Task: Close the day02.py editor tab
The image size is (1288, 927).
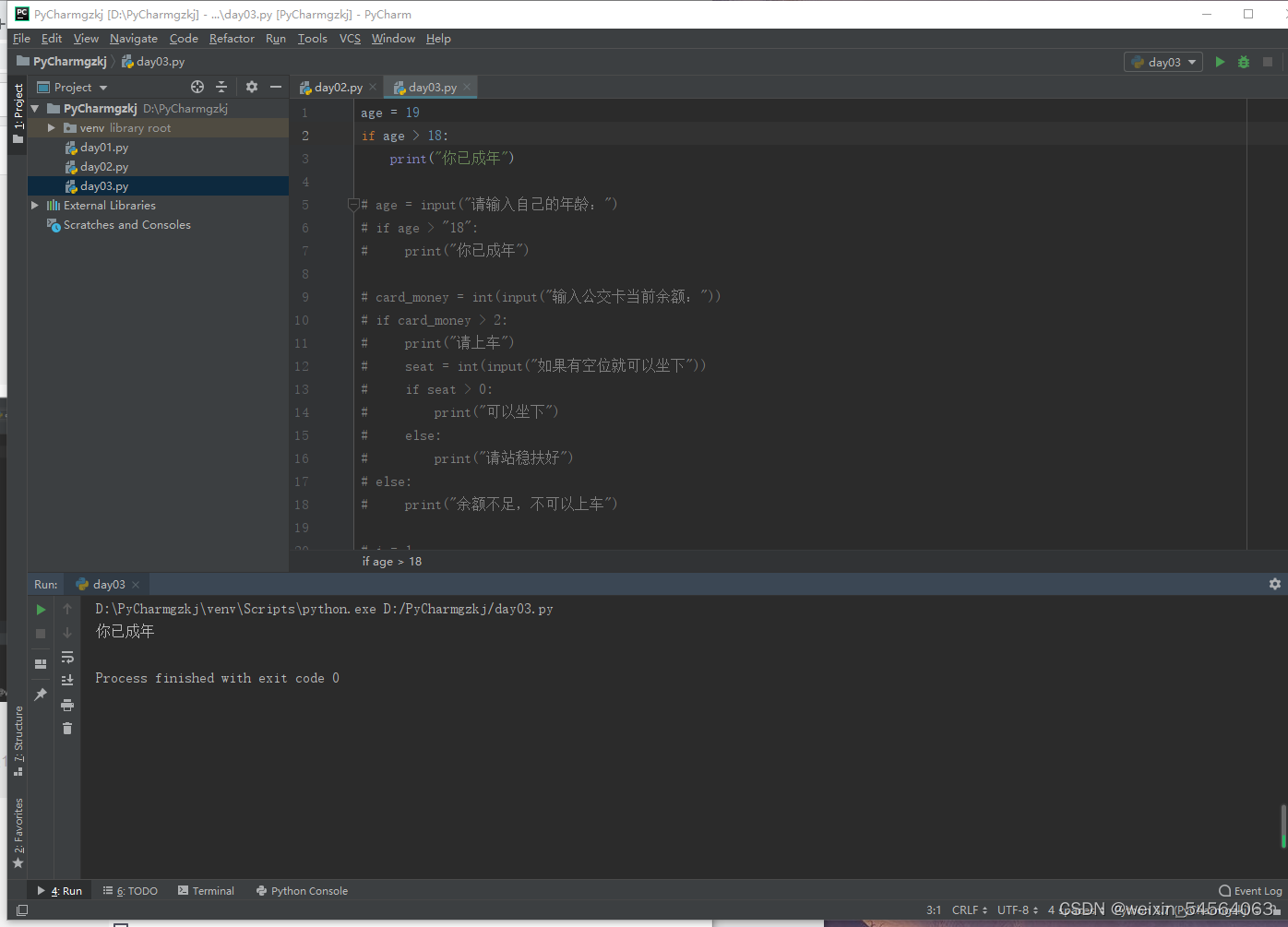Action: click(x=373, y=88)
